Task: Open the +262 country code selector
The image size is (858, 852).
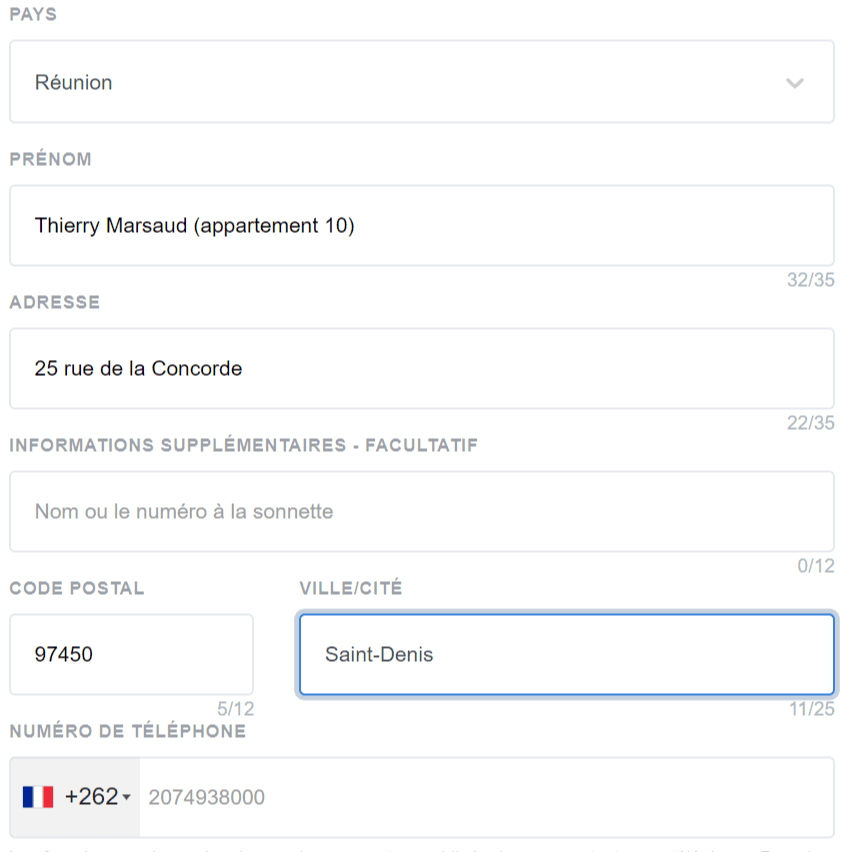Action: click(x=76, y=797)
